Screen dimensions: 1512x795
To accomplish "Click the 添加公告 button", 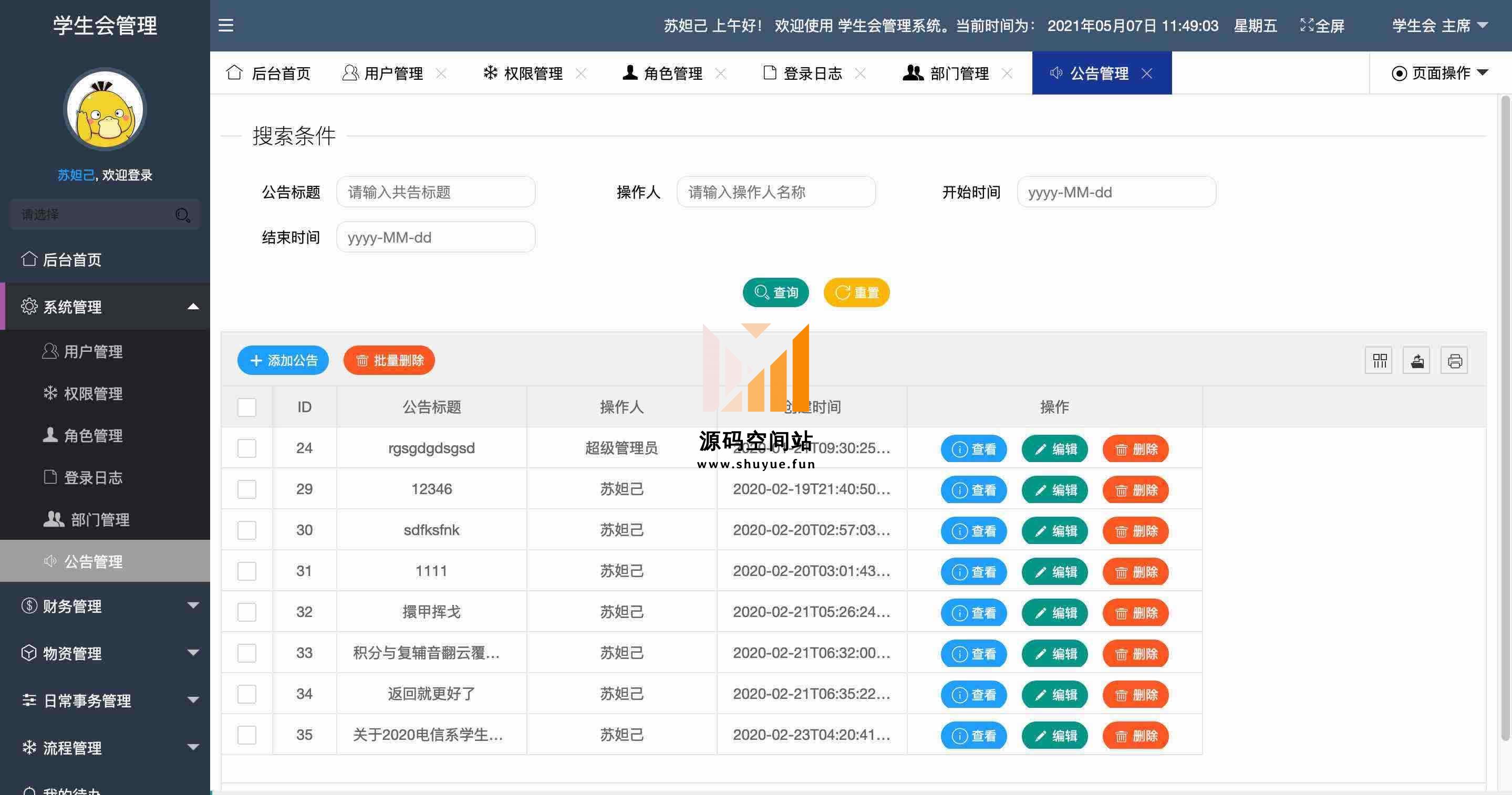I will (283, 360).
